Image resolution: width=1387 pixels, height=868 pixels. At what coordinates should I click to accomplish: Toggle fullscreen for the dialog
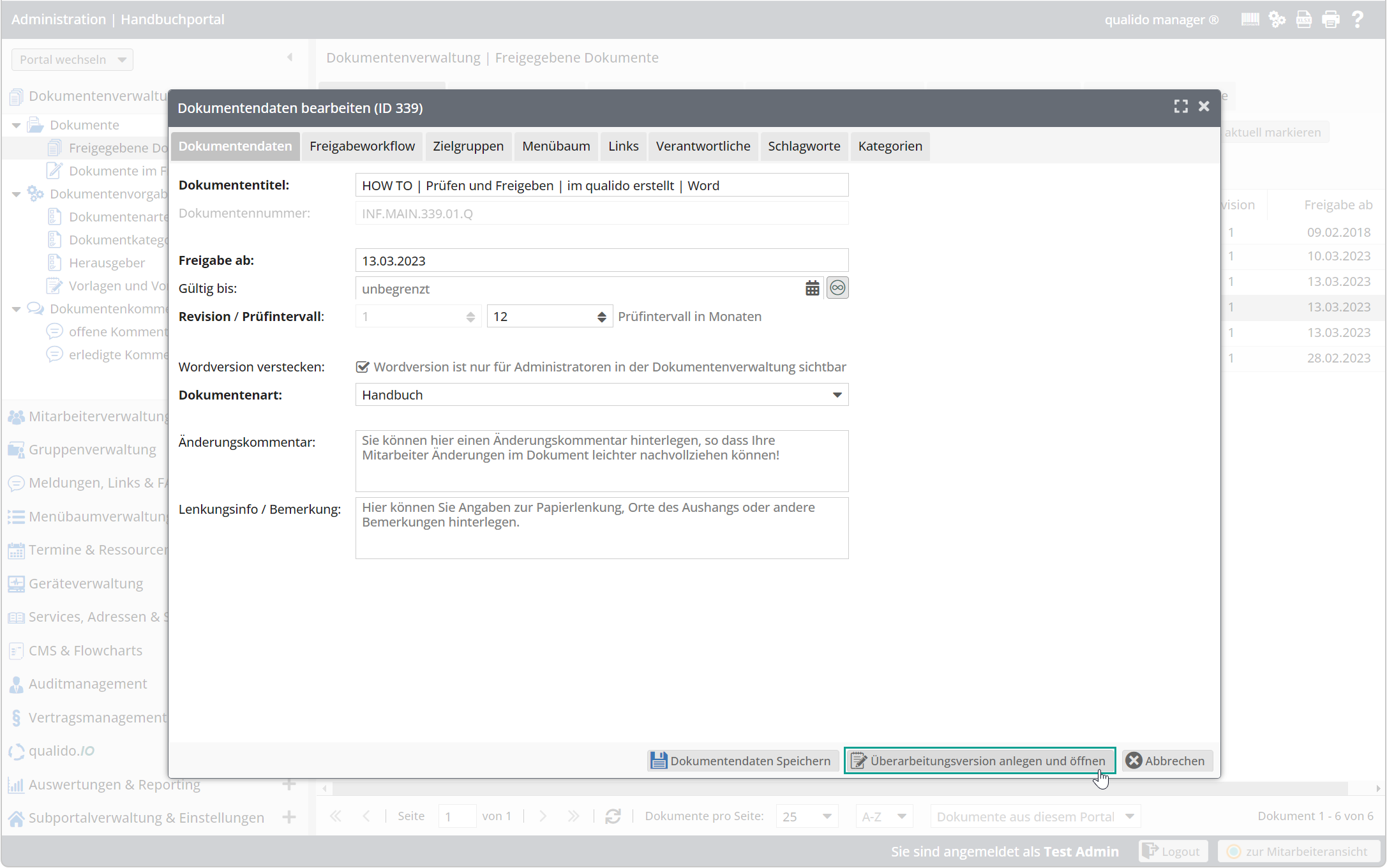tap(1181, 107)
